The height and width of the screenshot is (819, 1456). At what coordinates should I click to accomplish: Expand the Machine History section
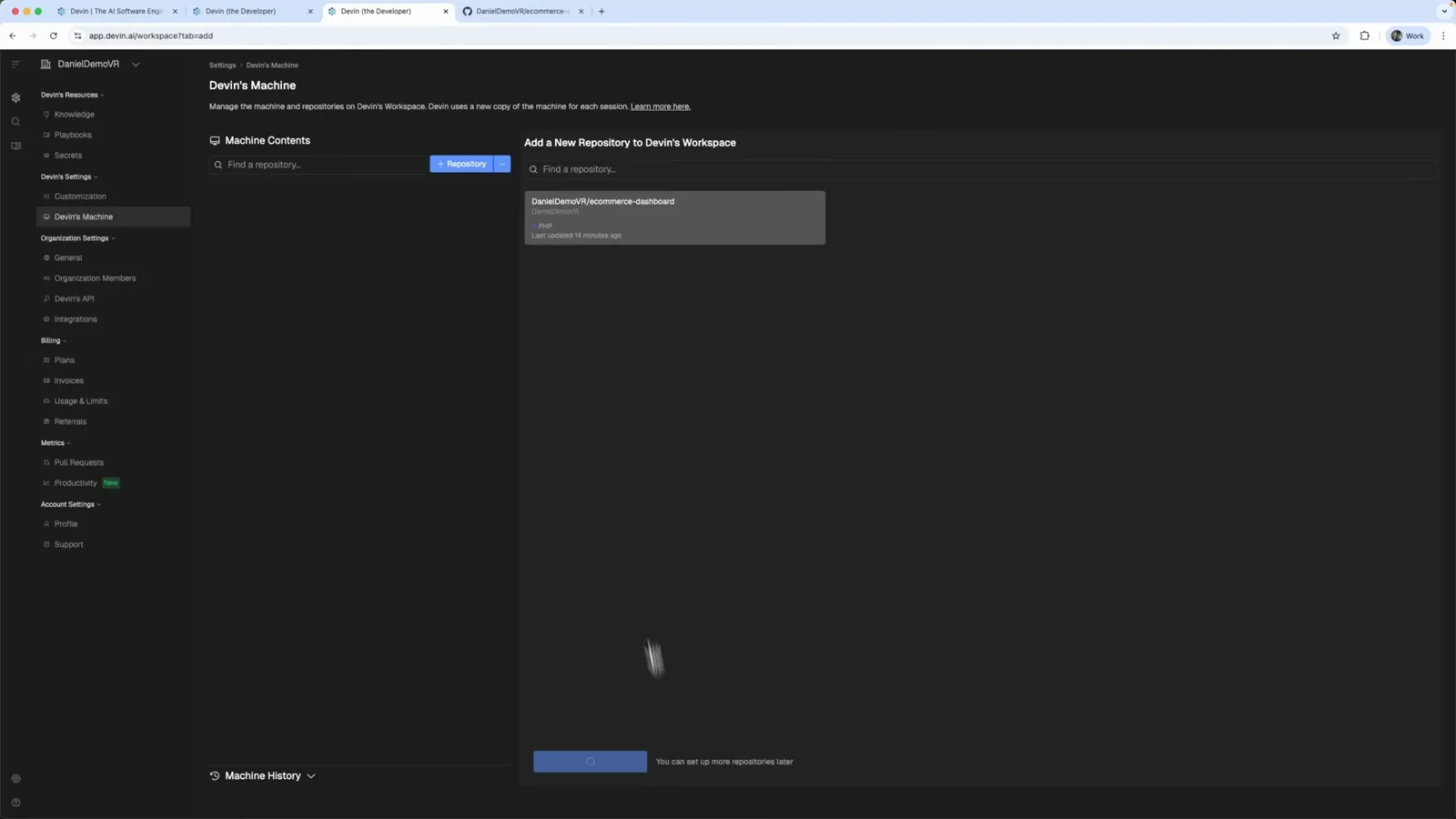(262, 776)
